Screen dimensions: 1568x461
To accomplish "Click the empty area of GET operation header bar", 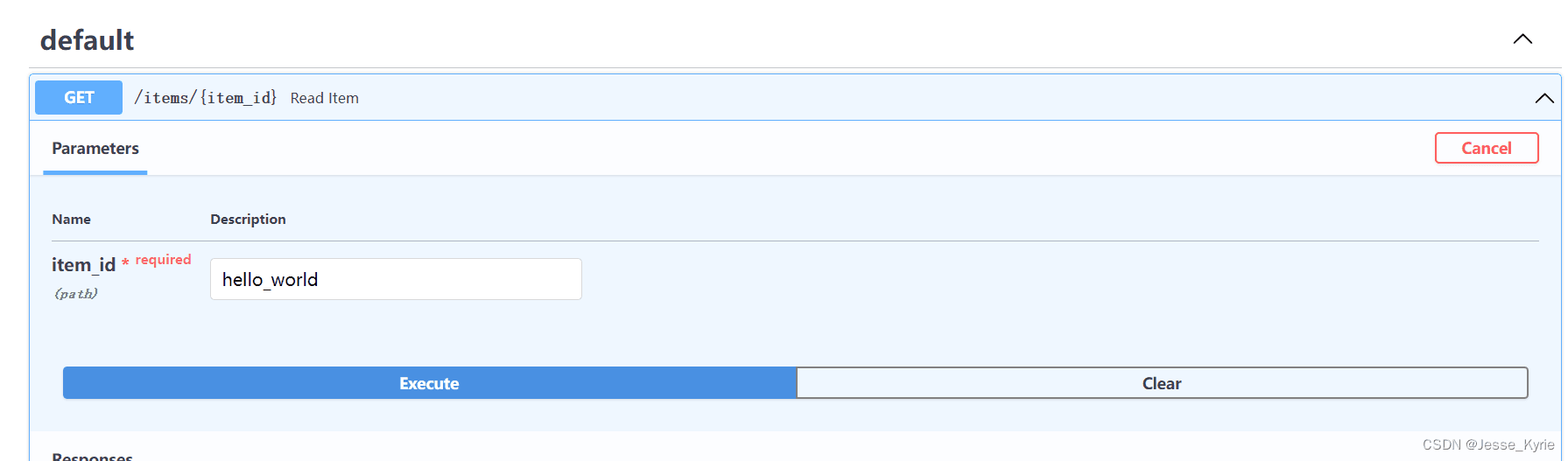I will pos(946,98).
